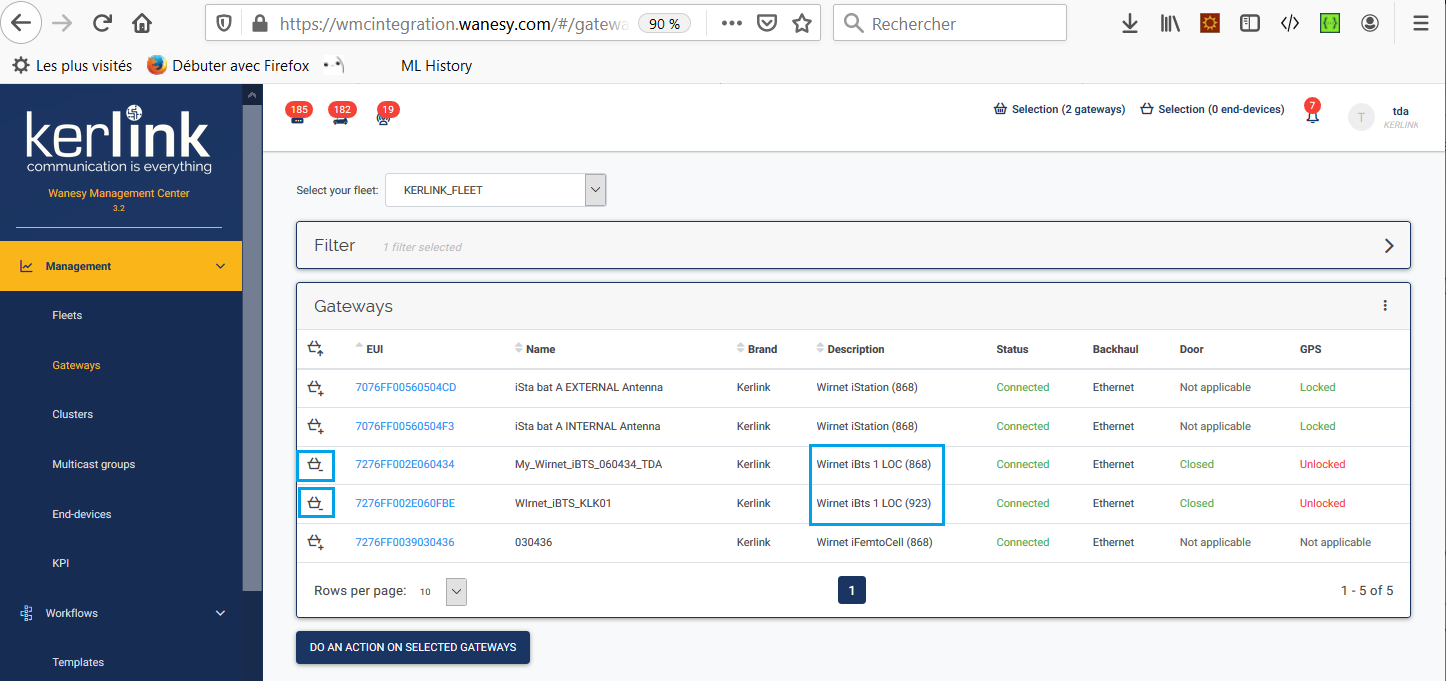Screen dimensions: 1446x681
Task: Open Clusters in the sidebar menu
Action: point(72,414)
